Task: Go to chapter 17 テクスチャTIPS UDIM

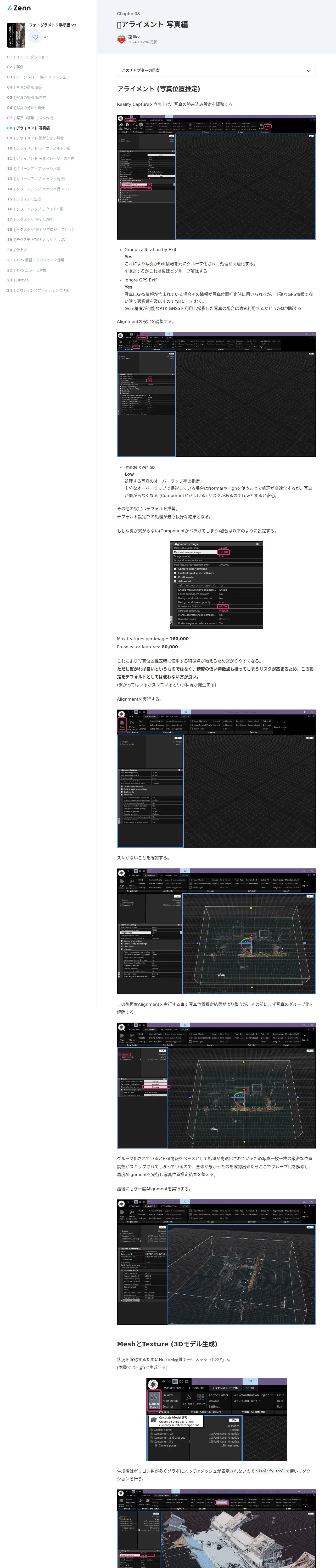Action: (30, 219)
